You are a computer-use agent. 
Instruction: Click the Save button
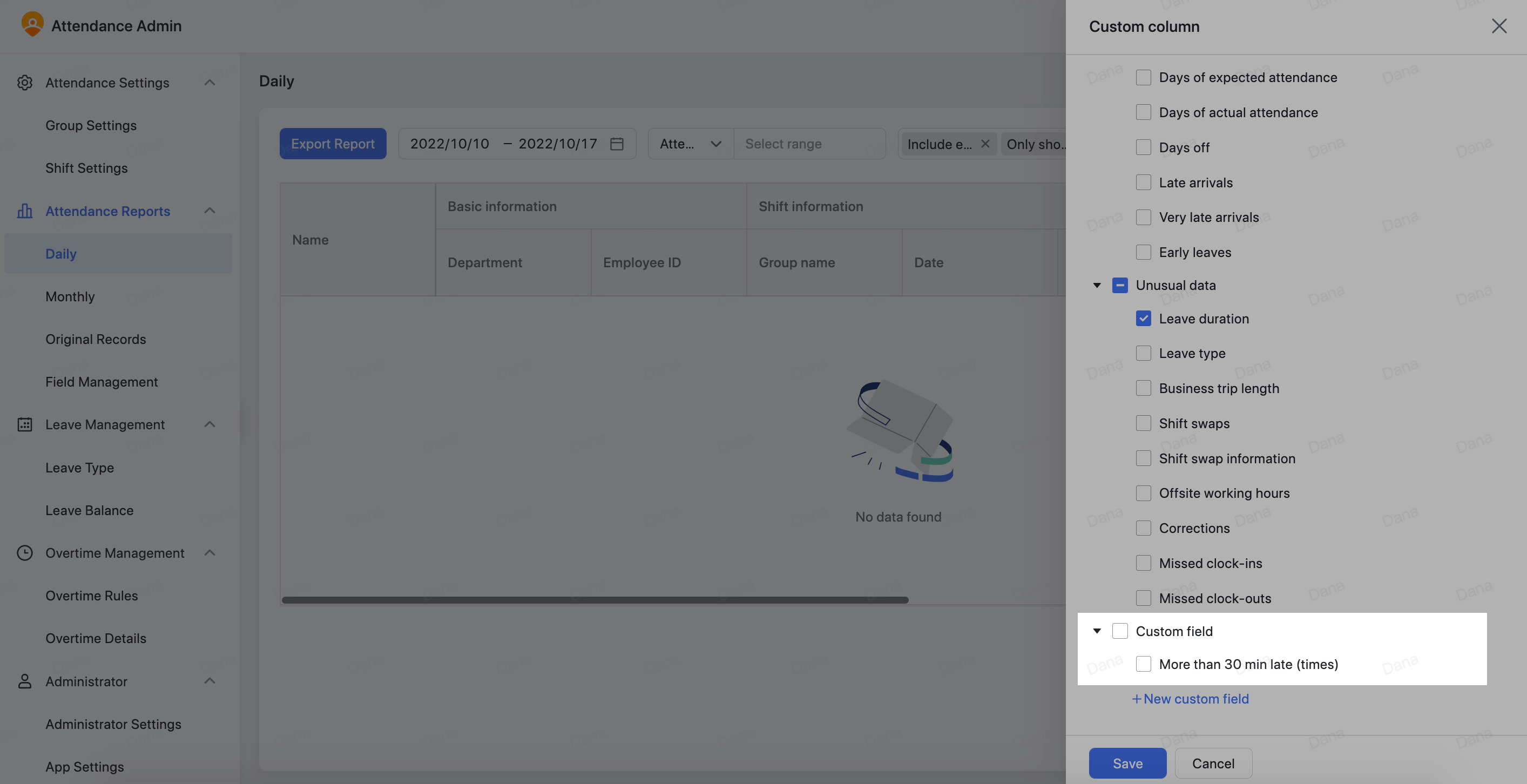coord(1127,763)
